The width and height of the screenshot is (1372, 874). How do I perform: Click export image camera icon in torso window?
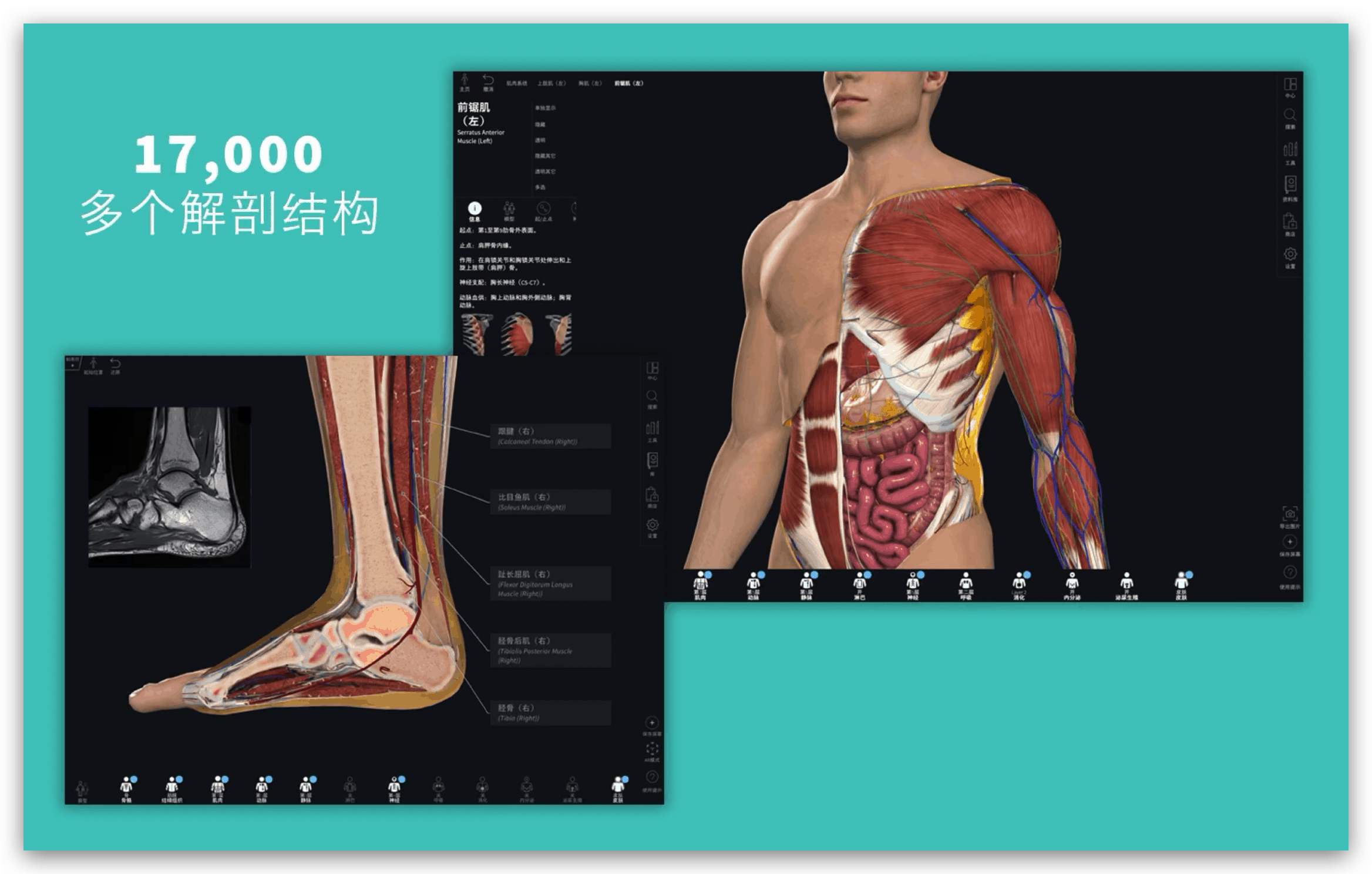pos(1290,517)
